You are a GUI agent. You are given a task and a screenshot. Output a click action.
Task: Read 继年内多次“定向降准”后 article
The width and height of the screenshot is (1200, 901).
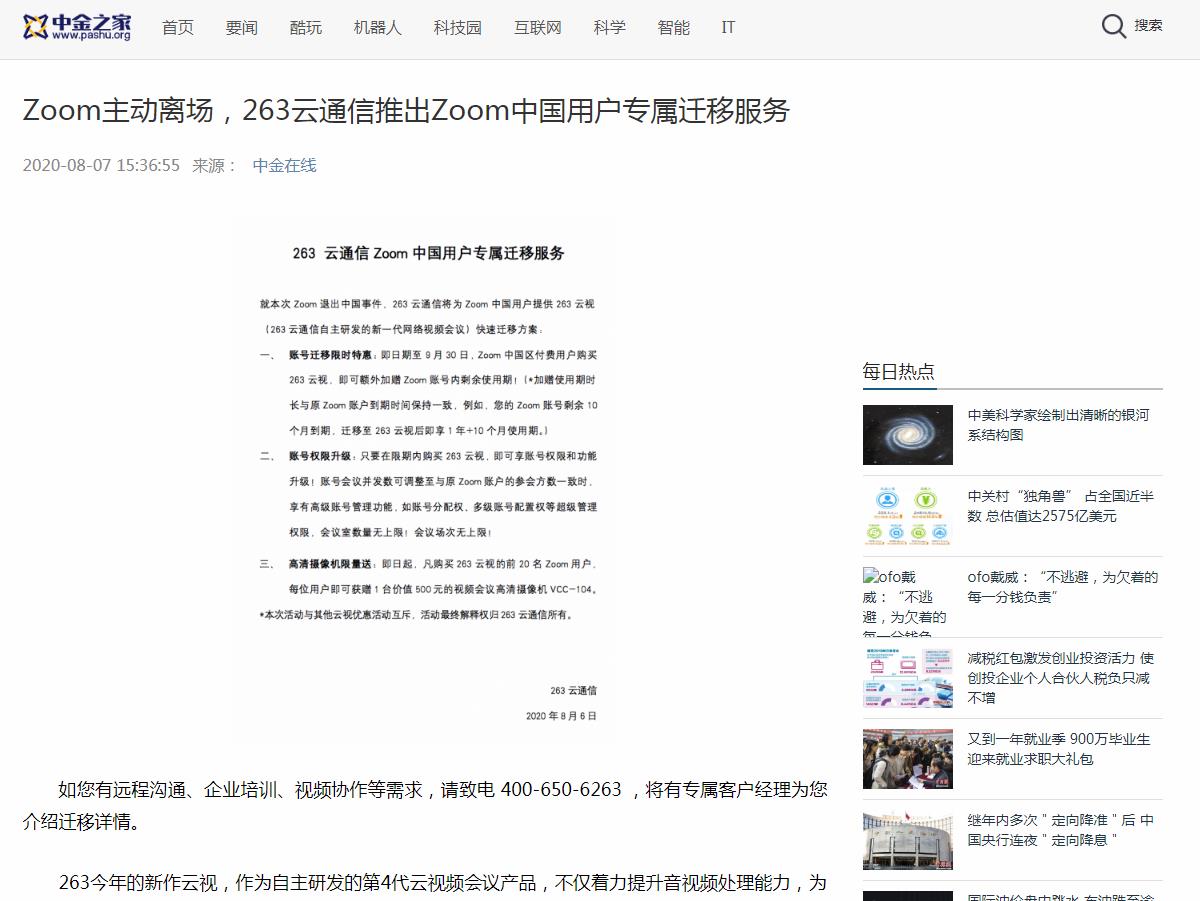[1061, 830]
